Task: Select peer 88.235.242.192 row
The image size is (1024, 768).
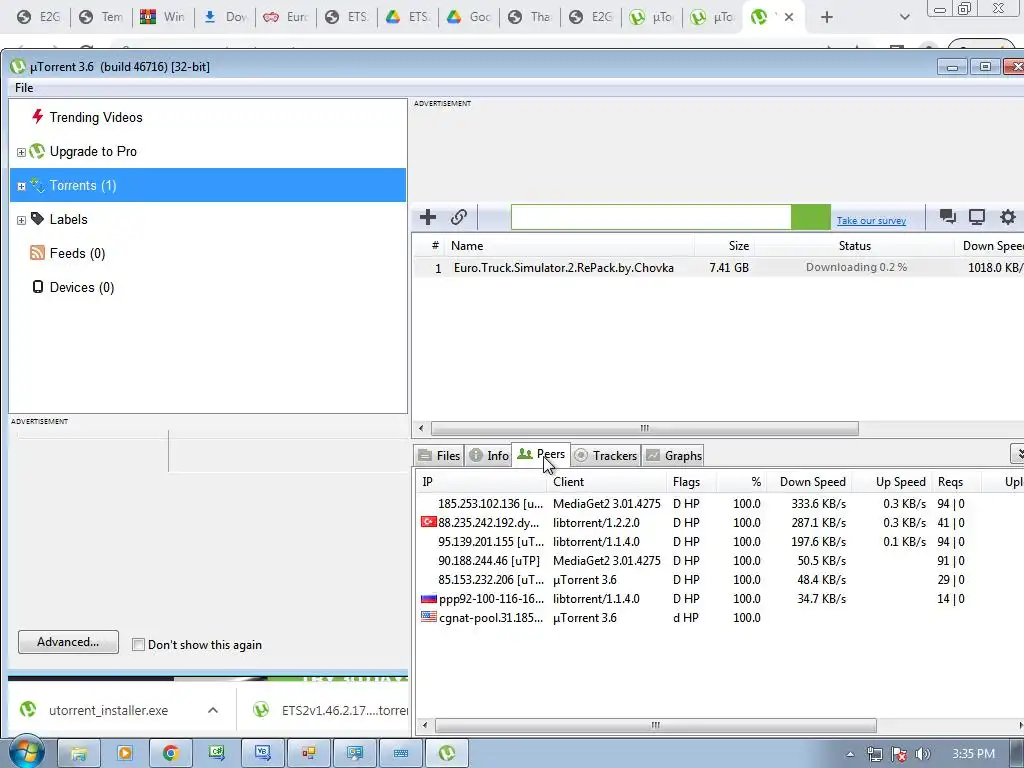Action: [x=718, y=522]
